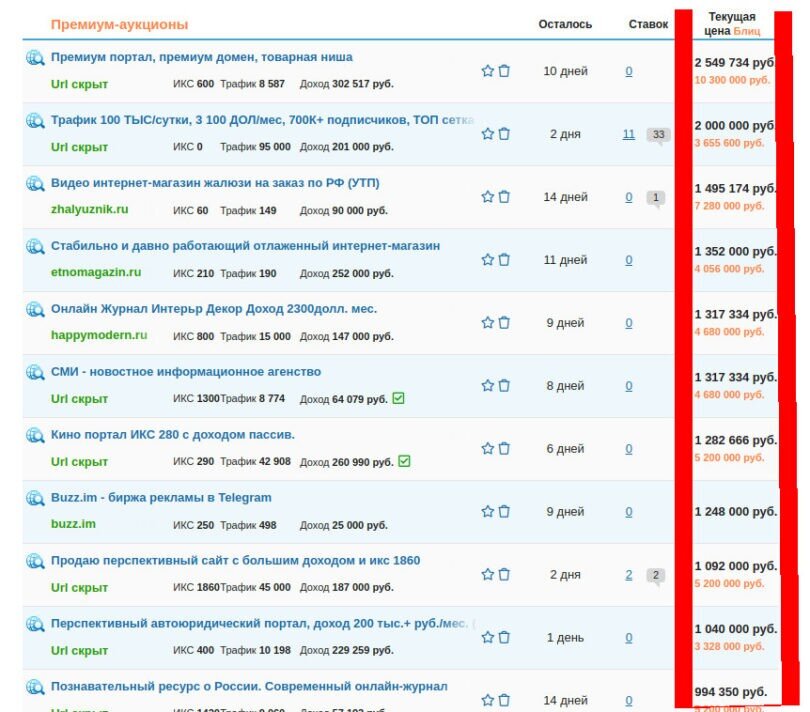Click comment bubble with 1 on zhalyuznik row
The image size is (810, 712).
(655, 198)
